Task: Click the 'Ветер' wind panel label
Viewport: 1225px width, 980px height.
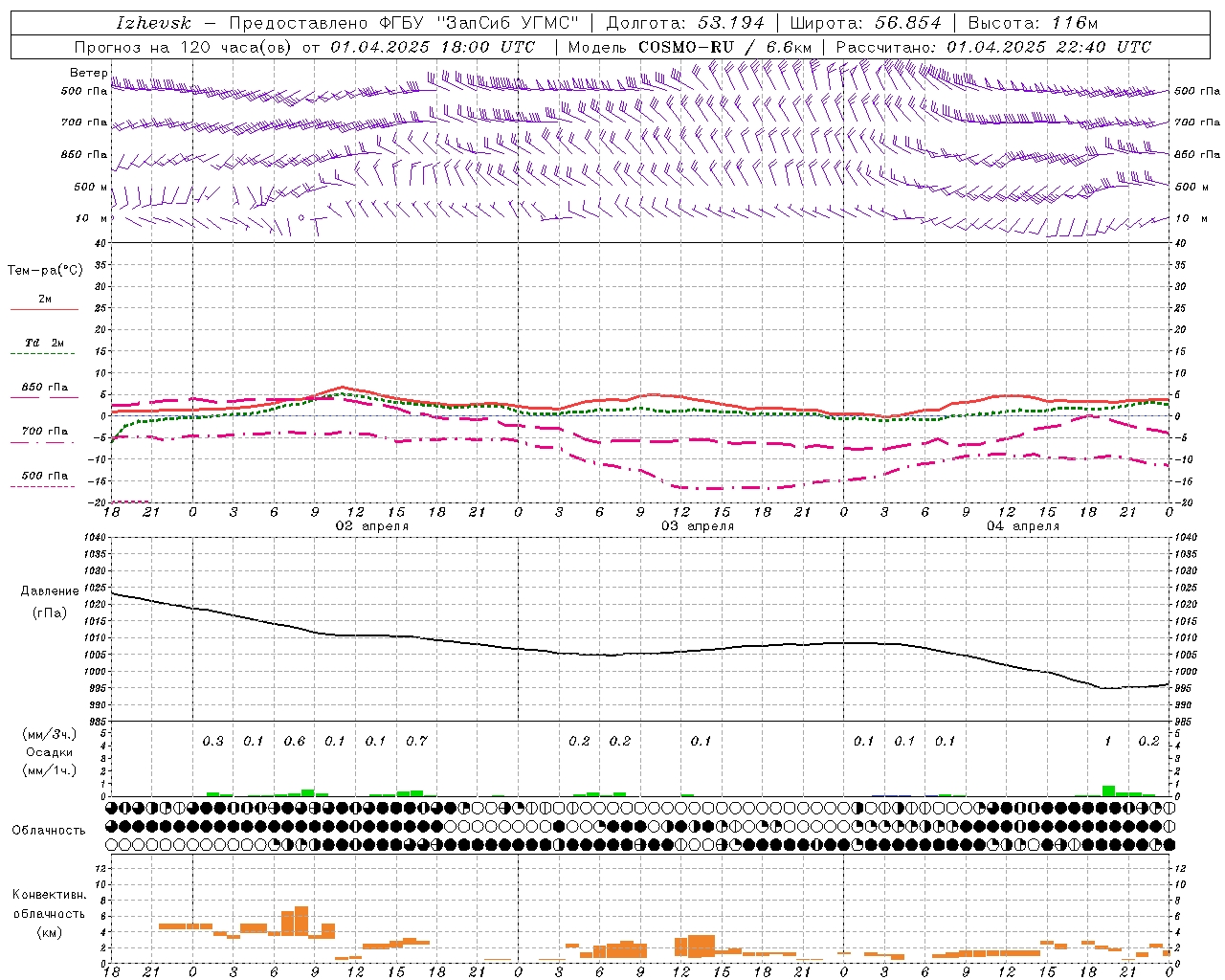Action: click(x=89, y=73)
